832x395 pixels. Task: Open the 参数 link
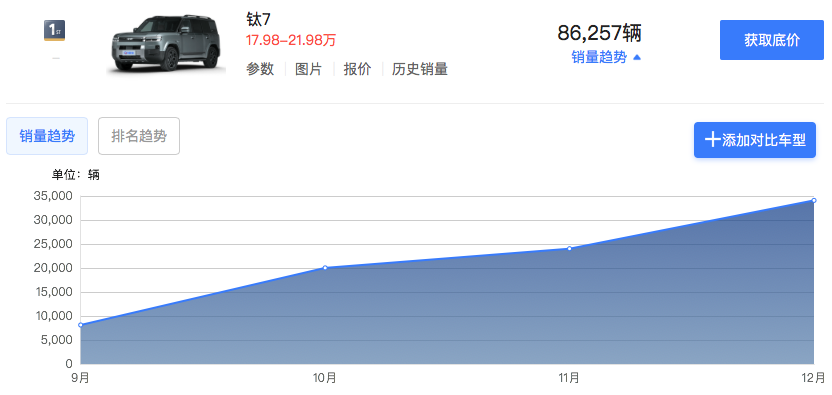click(260, 69)
